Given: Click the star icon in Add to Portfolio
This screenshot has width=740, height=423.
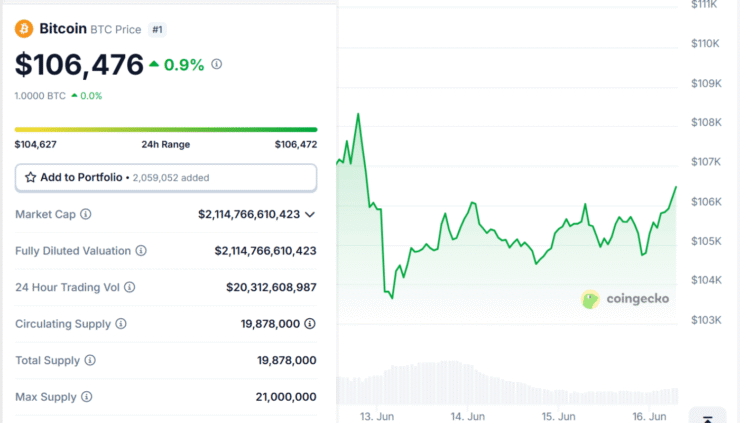Looking at the screenshot, I should [x=31, y=178].
